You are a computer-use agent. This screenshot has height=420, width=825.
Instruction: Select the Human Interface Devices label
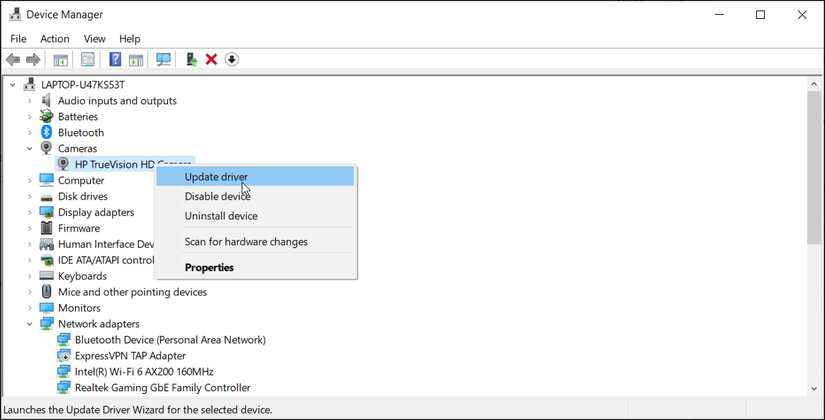(106, 244)
